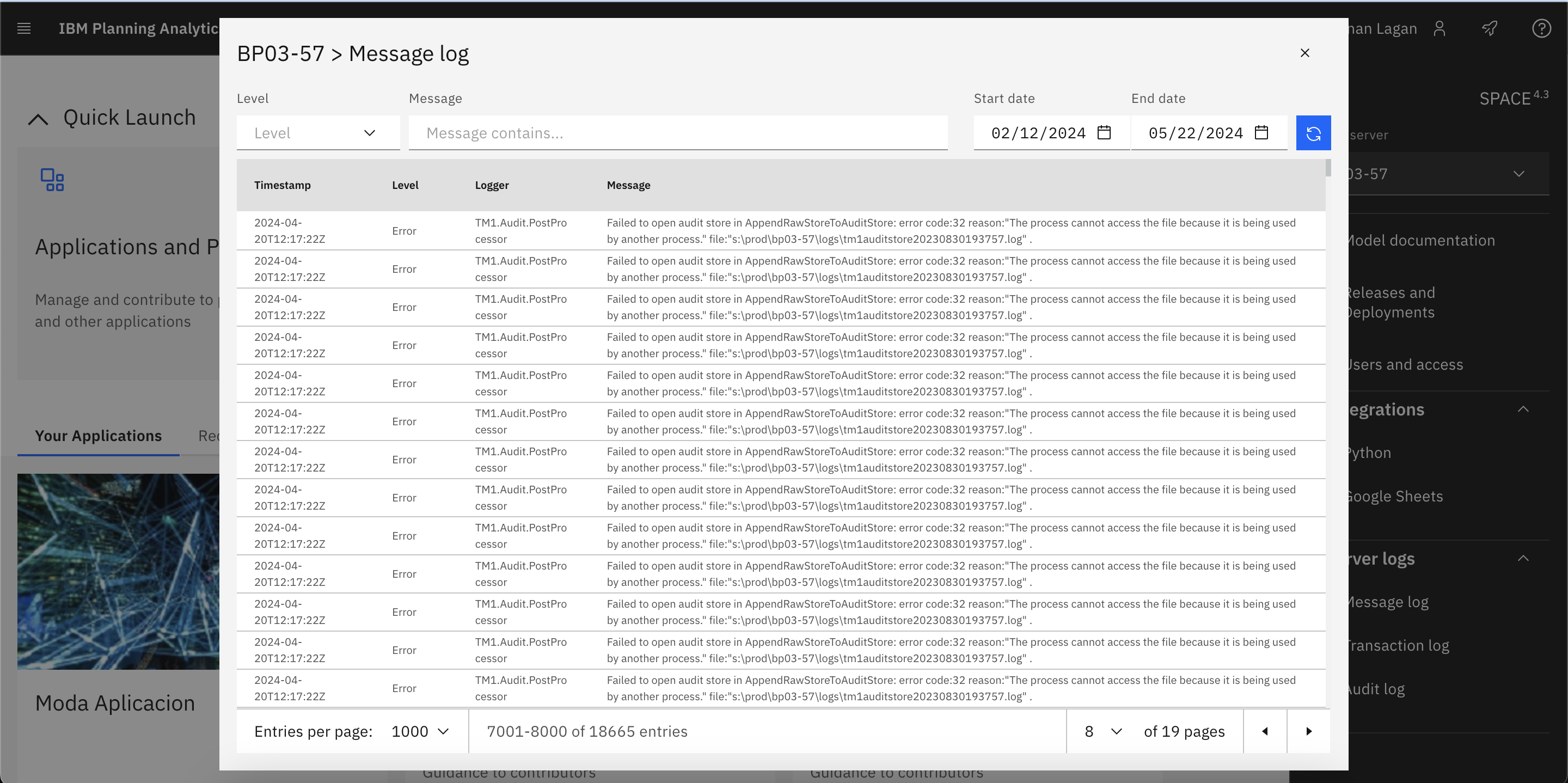
Task: Click the Applications and Plans tile icon
Action: click(x=52, y=180)
